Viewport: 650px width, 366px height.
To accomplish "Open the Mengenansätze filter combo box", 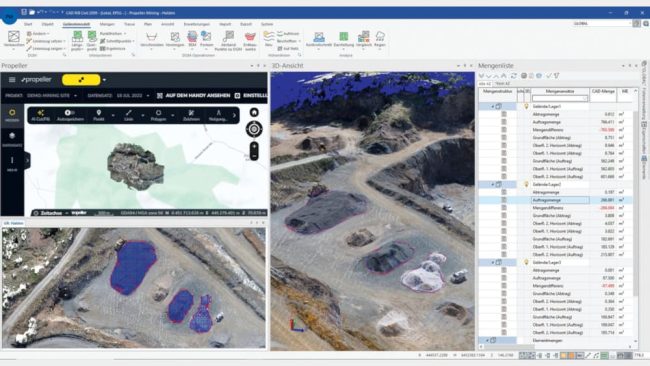I will click(560, 98).
